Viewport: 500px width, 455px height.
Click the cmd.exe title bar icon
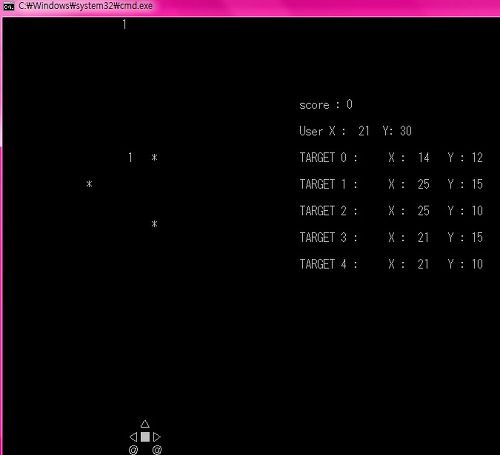[8, 6]
